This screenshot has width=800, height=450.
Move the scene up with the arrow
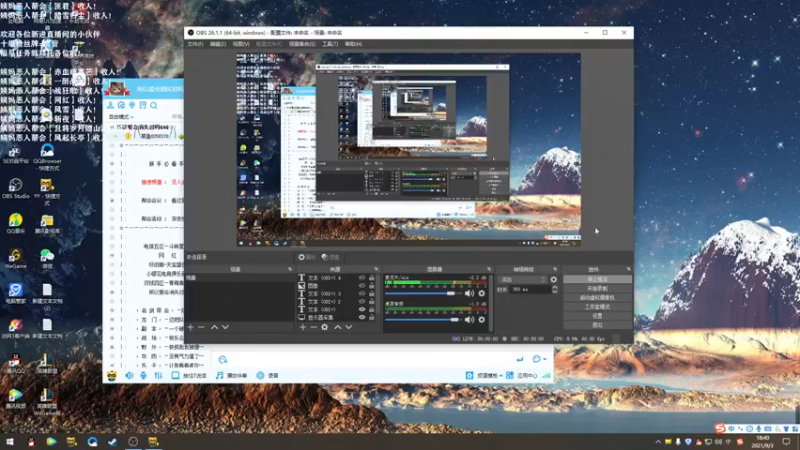click(214, 327)
